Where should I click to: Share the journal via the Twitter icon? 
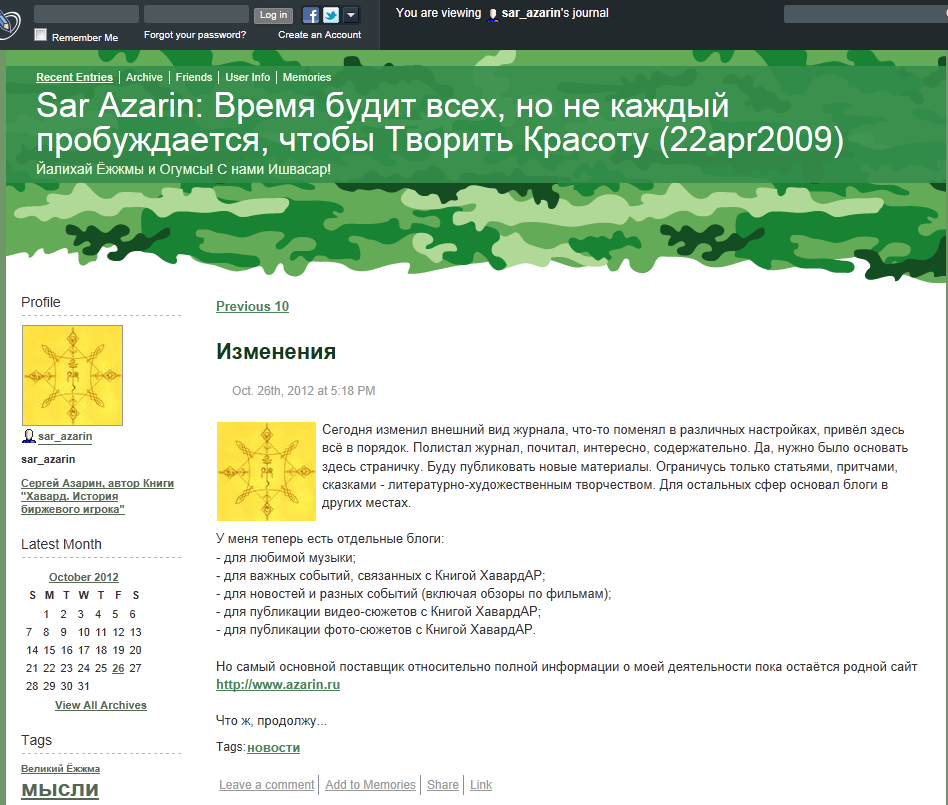click(x=330, y=14)
